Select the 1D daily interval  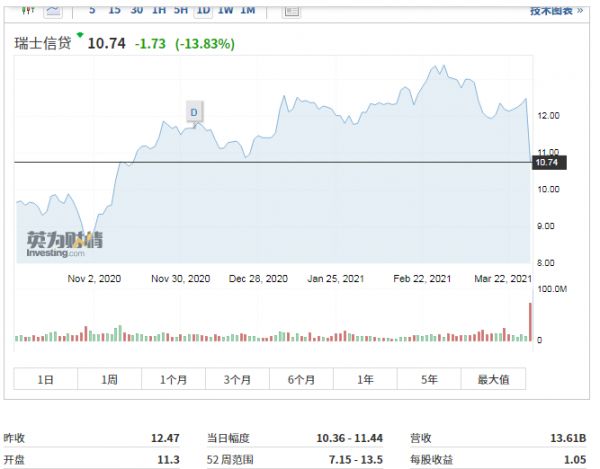(x=203, y=9)
